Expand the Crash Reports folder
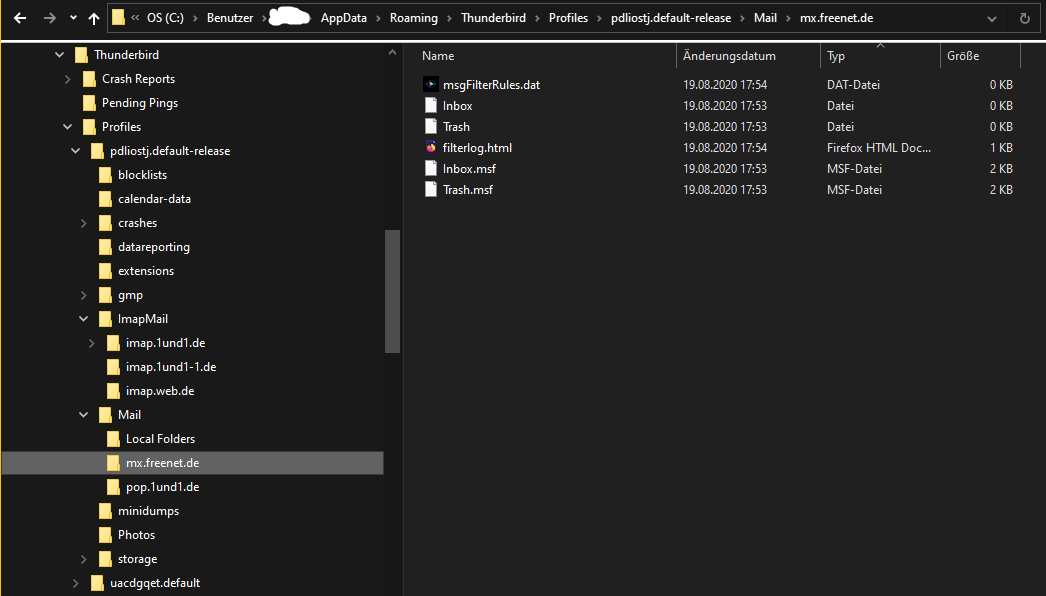Image resolution: width=1046 pixels, height=596 pixels. [x=68, y=79]
